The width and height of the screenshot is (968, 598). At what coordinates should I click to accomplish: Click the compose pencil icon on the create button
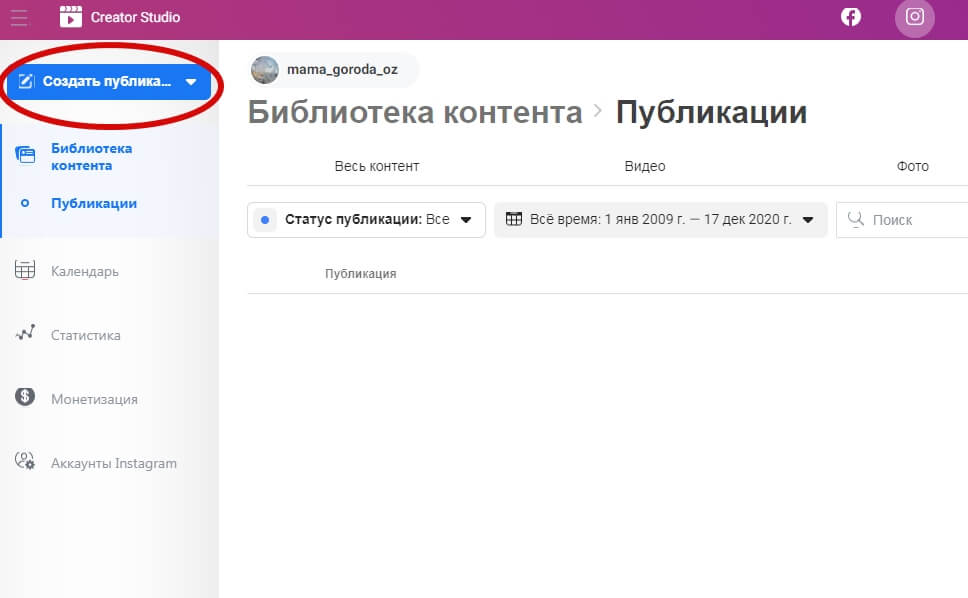coord(25,81)
